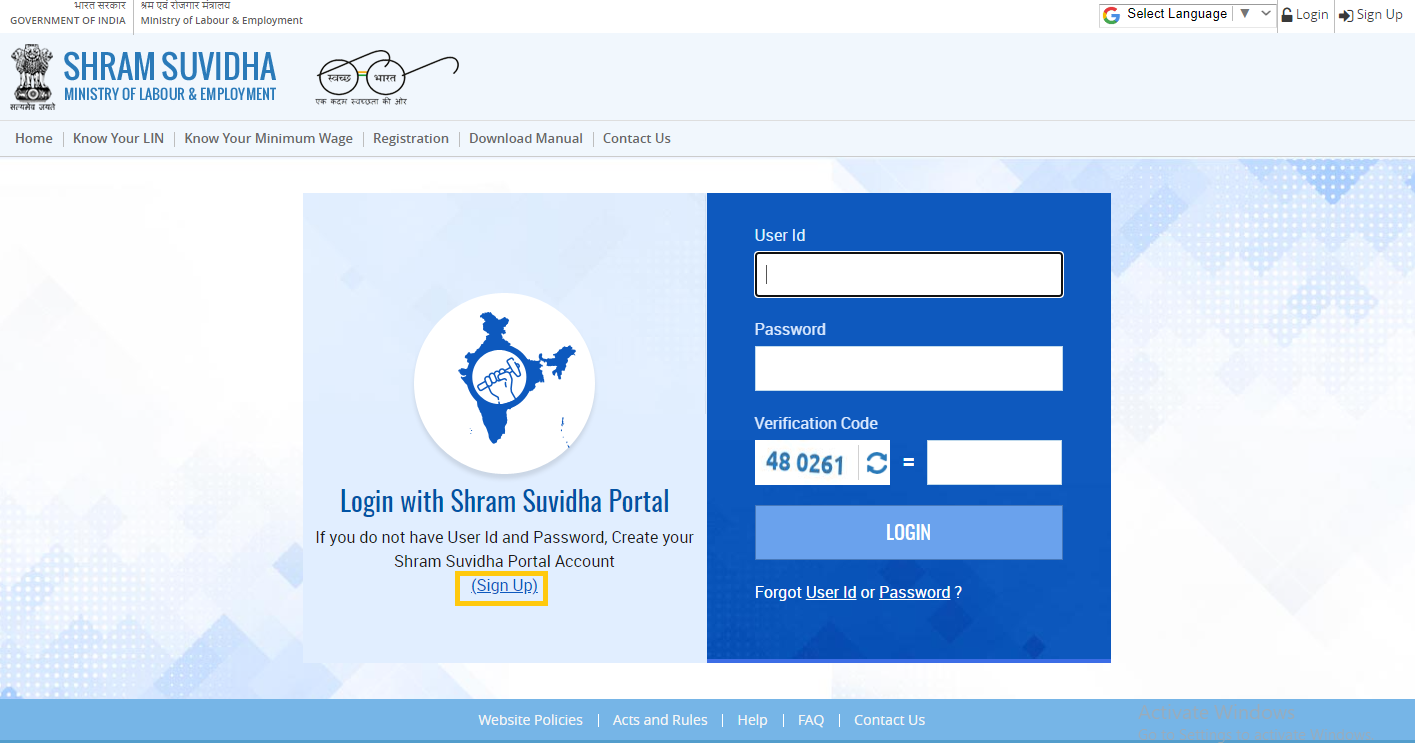Open FAQ link in footer

(810, 720)
